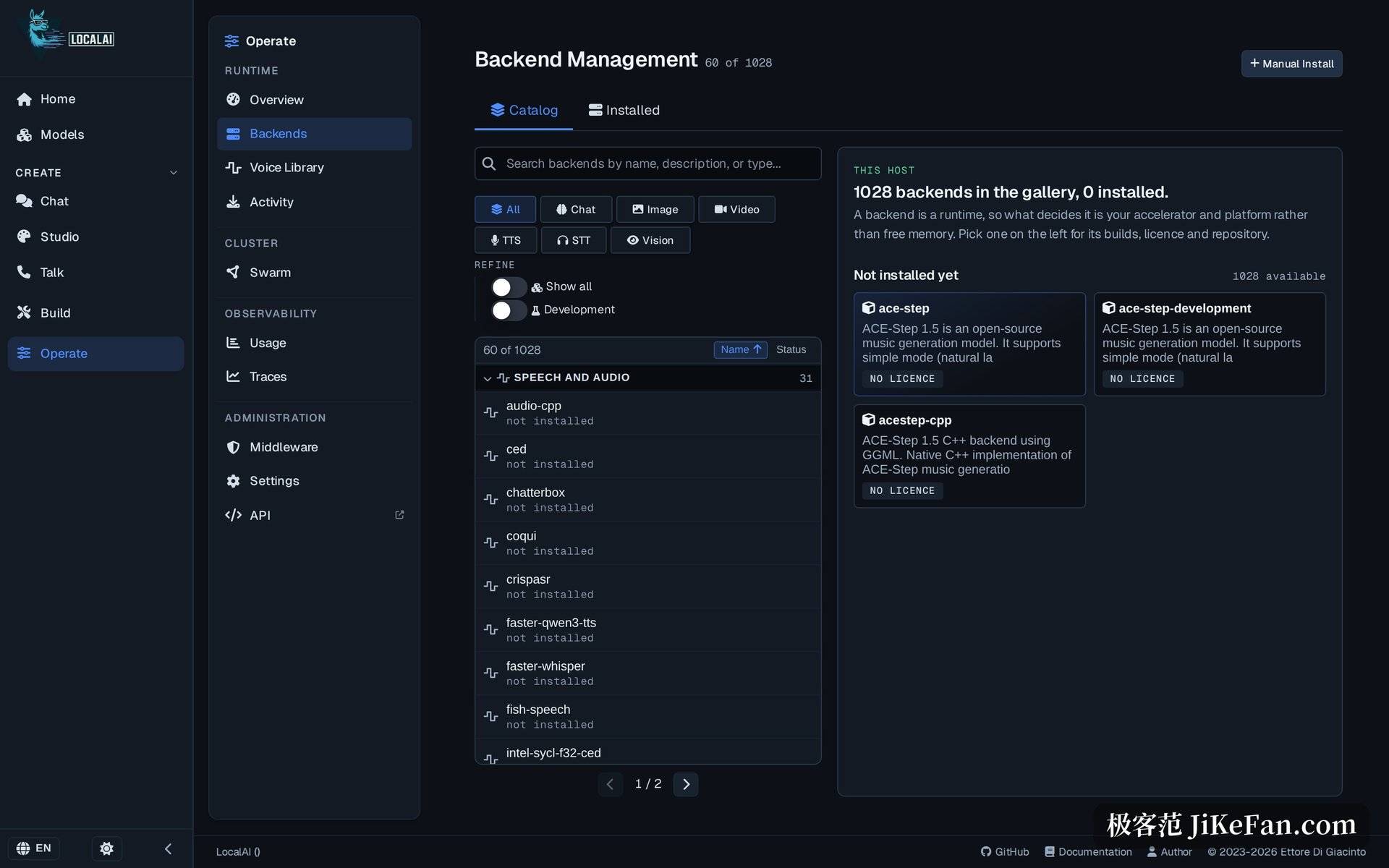
Task: Select the crispasr backend row
Action: pos(647,587)
